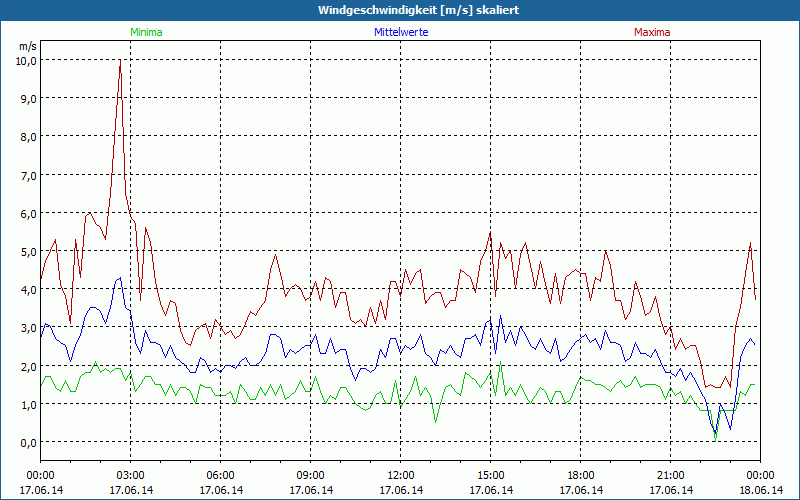Click the 0,0 y-axis value
800x500 pixels.
[x=29, y=443]
